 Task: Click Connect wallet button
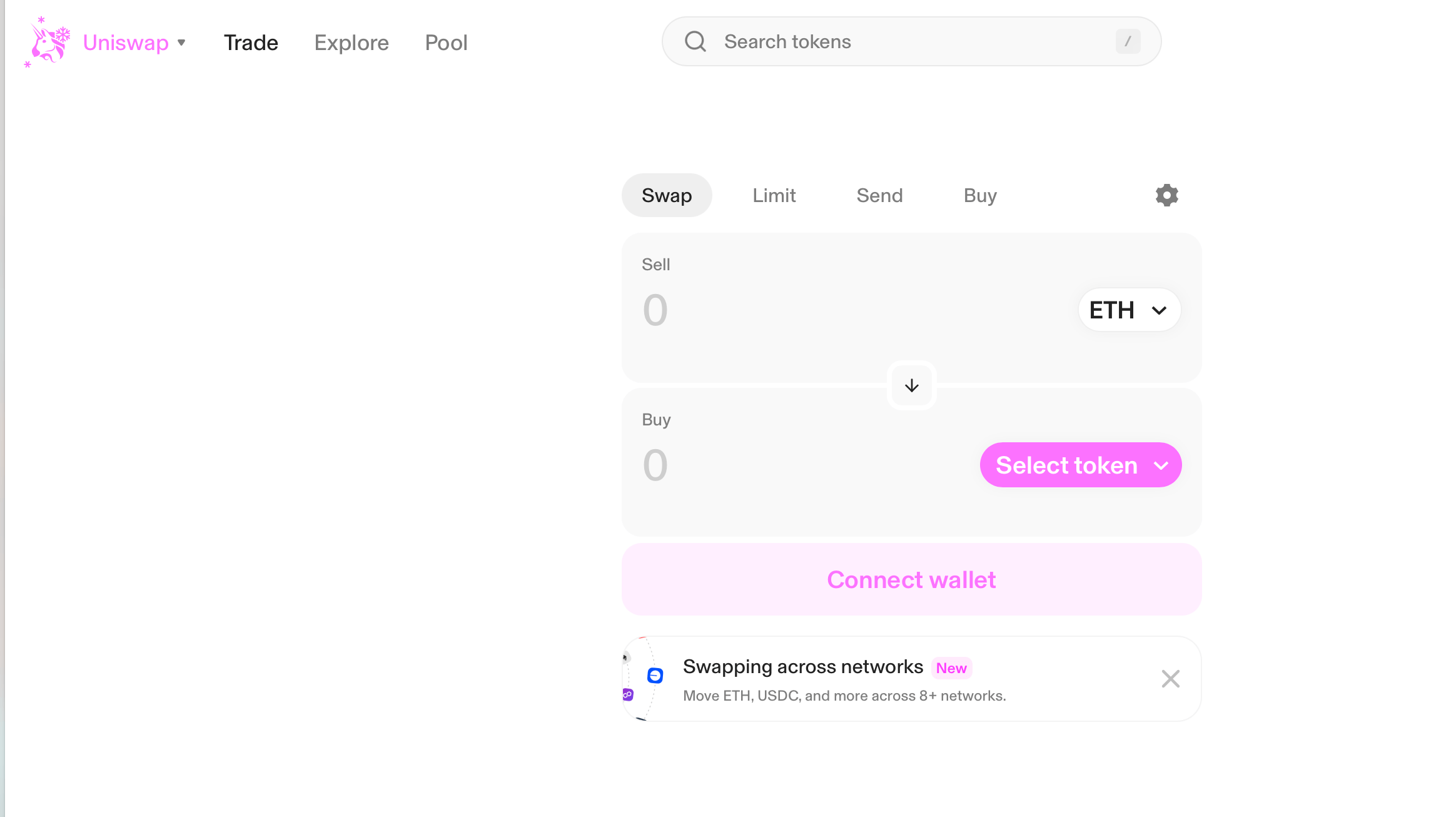coord(911,580)
